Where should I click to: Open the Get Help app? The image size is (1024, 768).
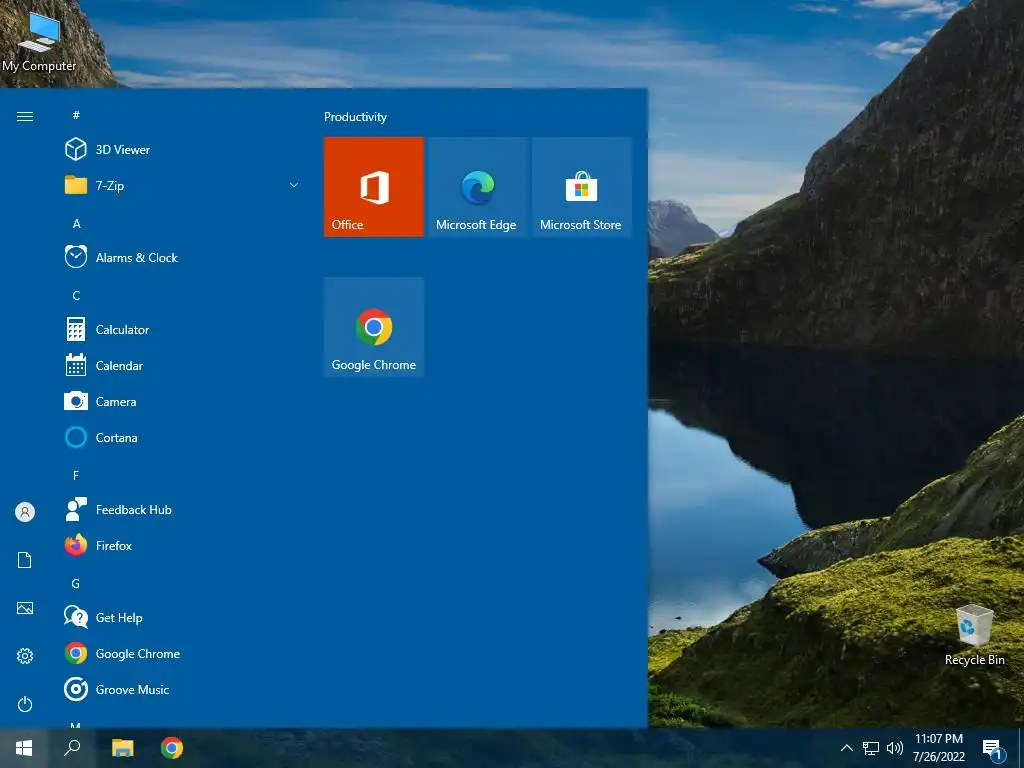(x=181, y=617)
